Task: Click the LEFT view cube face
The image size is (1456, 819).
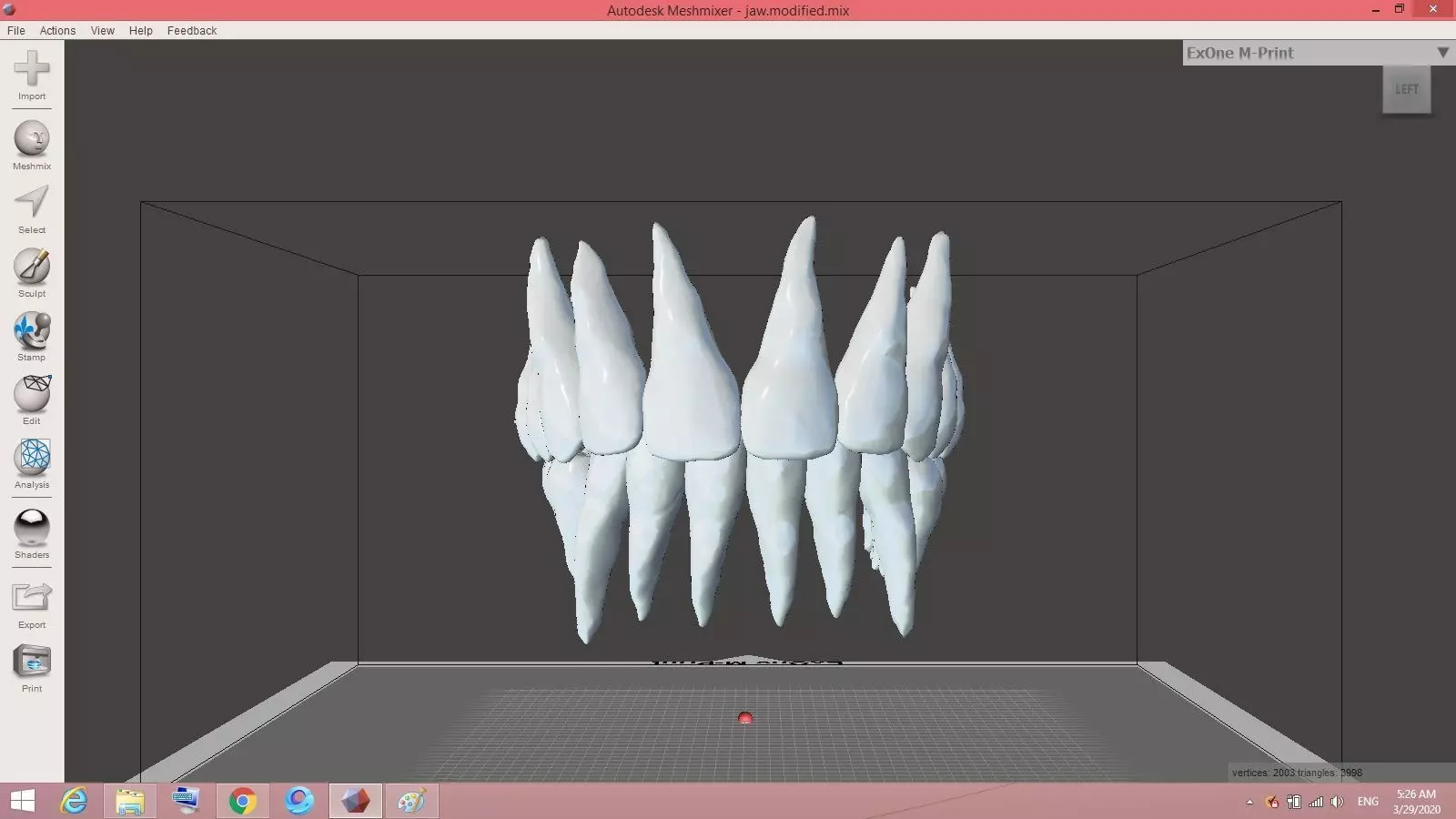Action: [x=1407, y=89]
